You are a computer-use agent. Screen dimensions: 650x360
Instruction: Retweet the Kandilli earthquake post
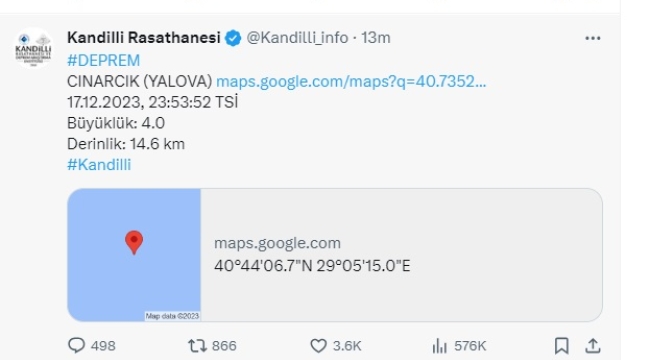point(197,345)
